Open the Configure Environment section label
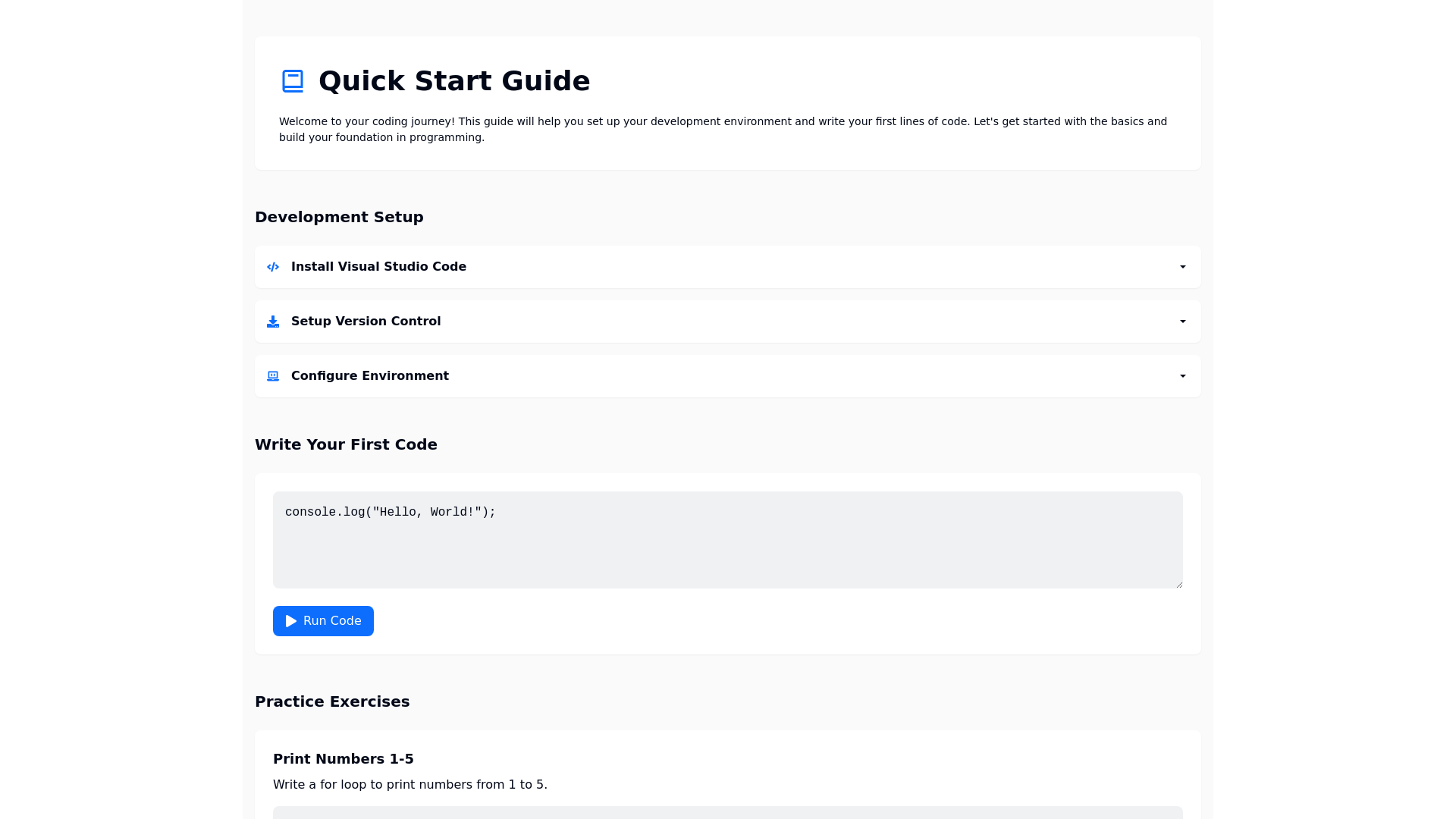1456x819 pixels. click(369, 376)
